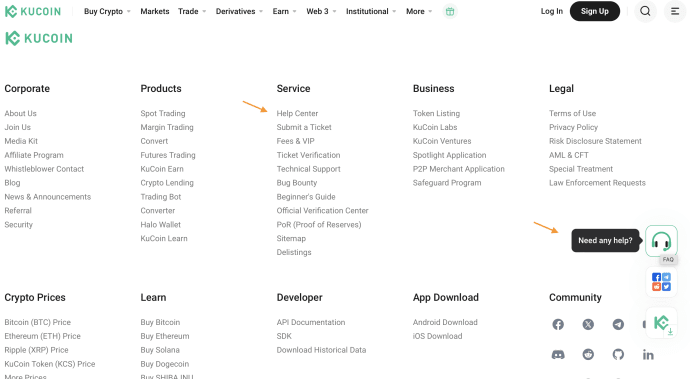Open Risk Disclosure Statement link

pos(595,141)
